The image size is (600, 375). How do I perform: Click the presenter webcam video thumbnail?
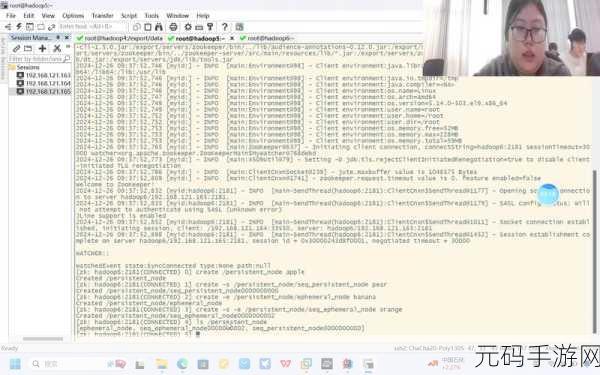pos(512,38)
